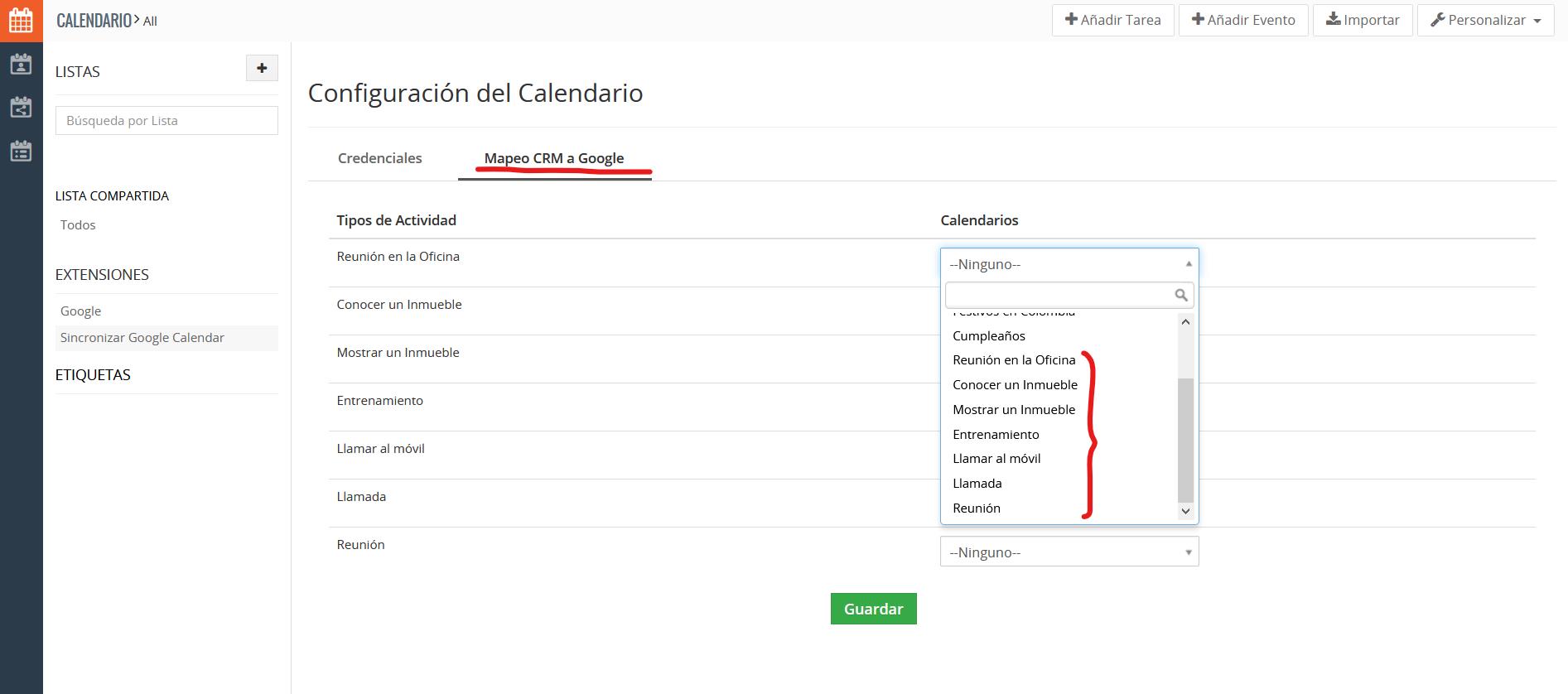Click the Añadir Evento button

point(1242,20)
